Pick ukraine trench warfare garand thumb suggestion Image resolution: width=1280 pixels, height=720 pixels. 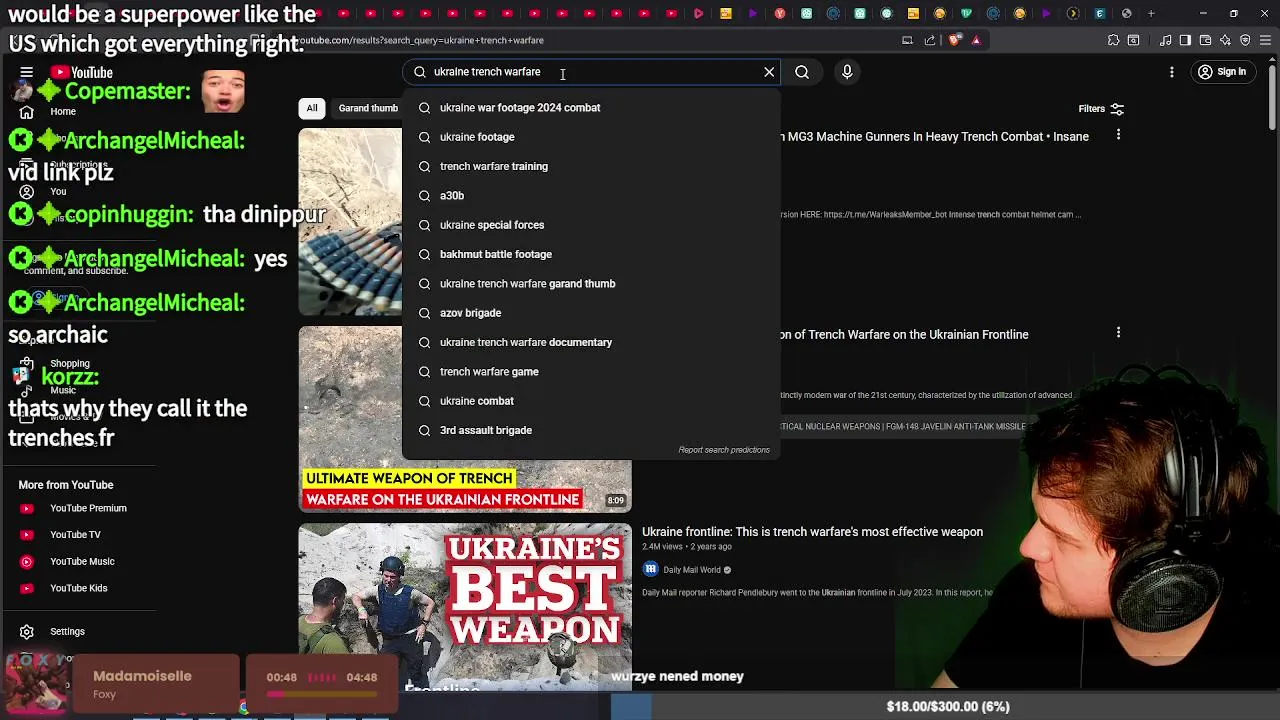[591, 283]
